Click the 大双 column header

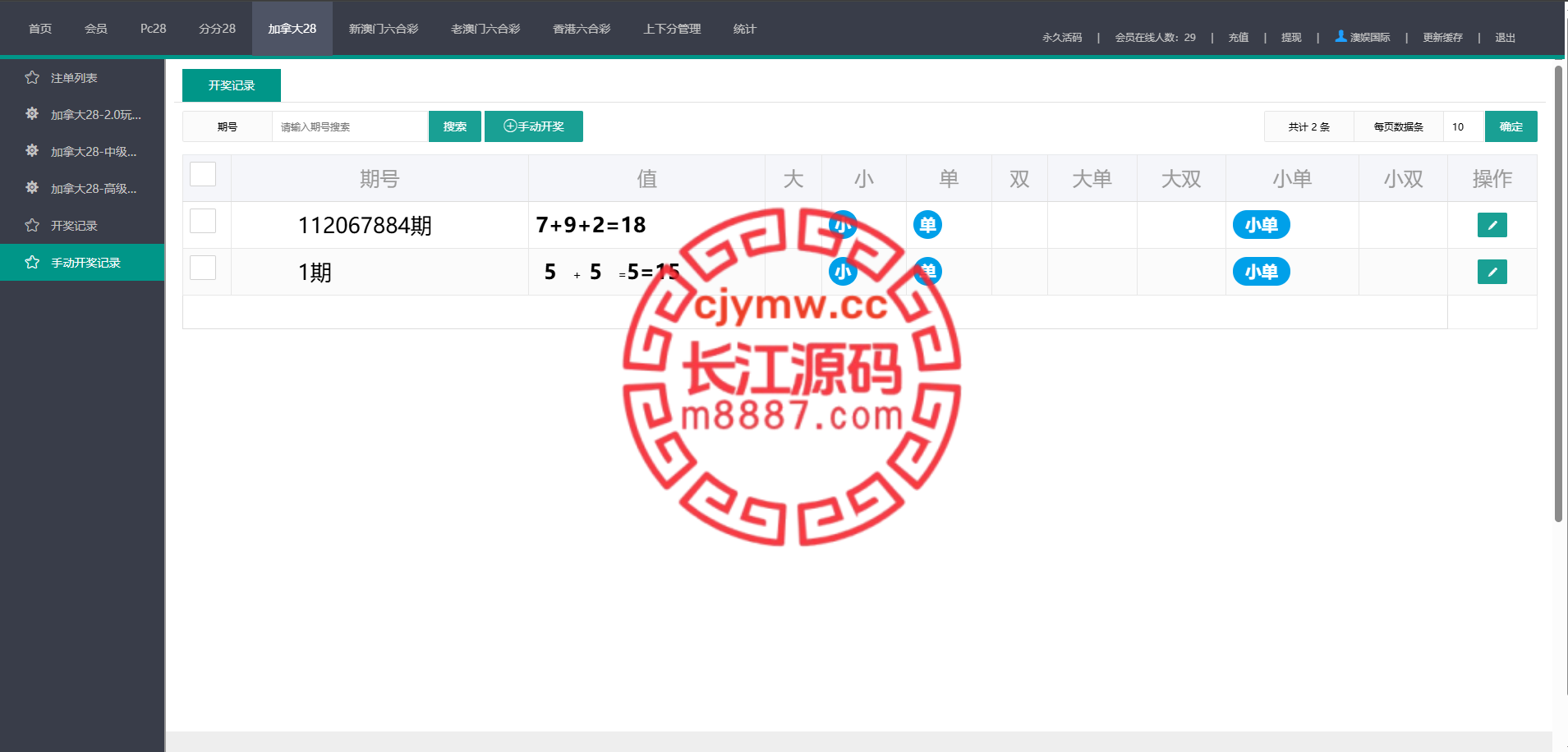coord(1181,178)
